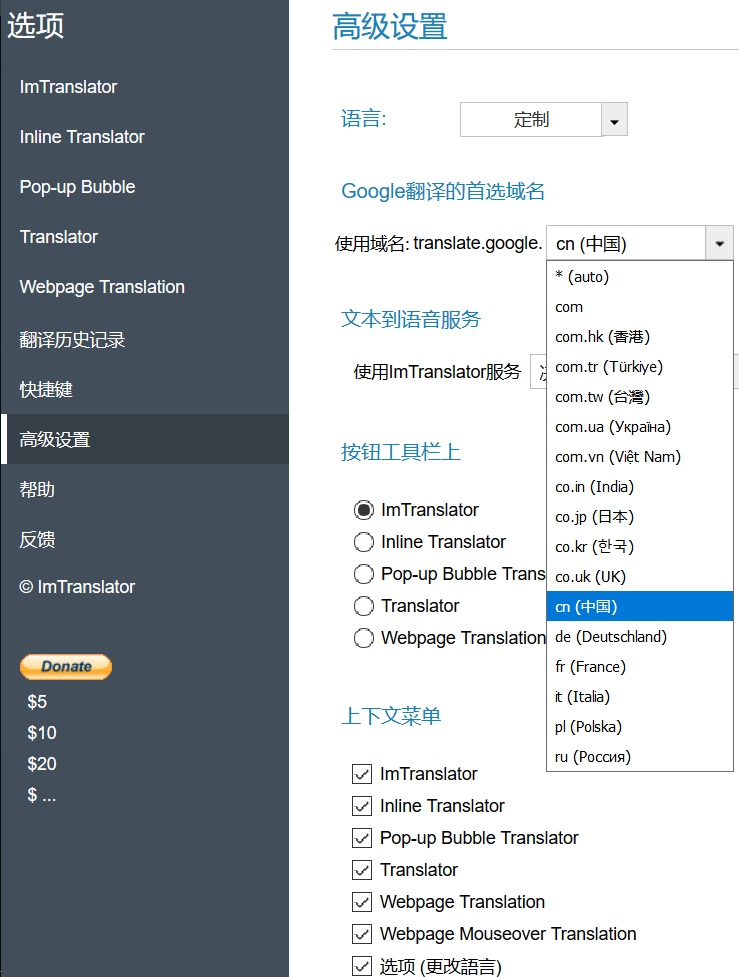Choose com.ua (Україна) domain
The height and width of the screenshot is (977, 739).
coord(640,426)
